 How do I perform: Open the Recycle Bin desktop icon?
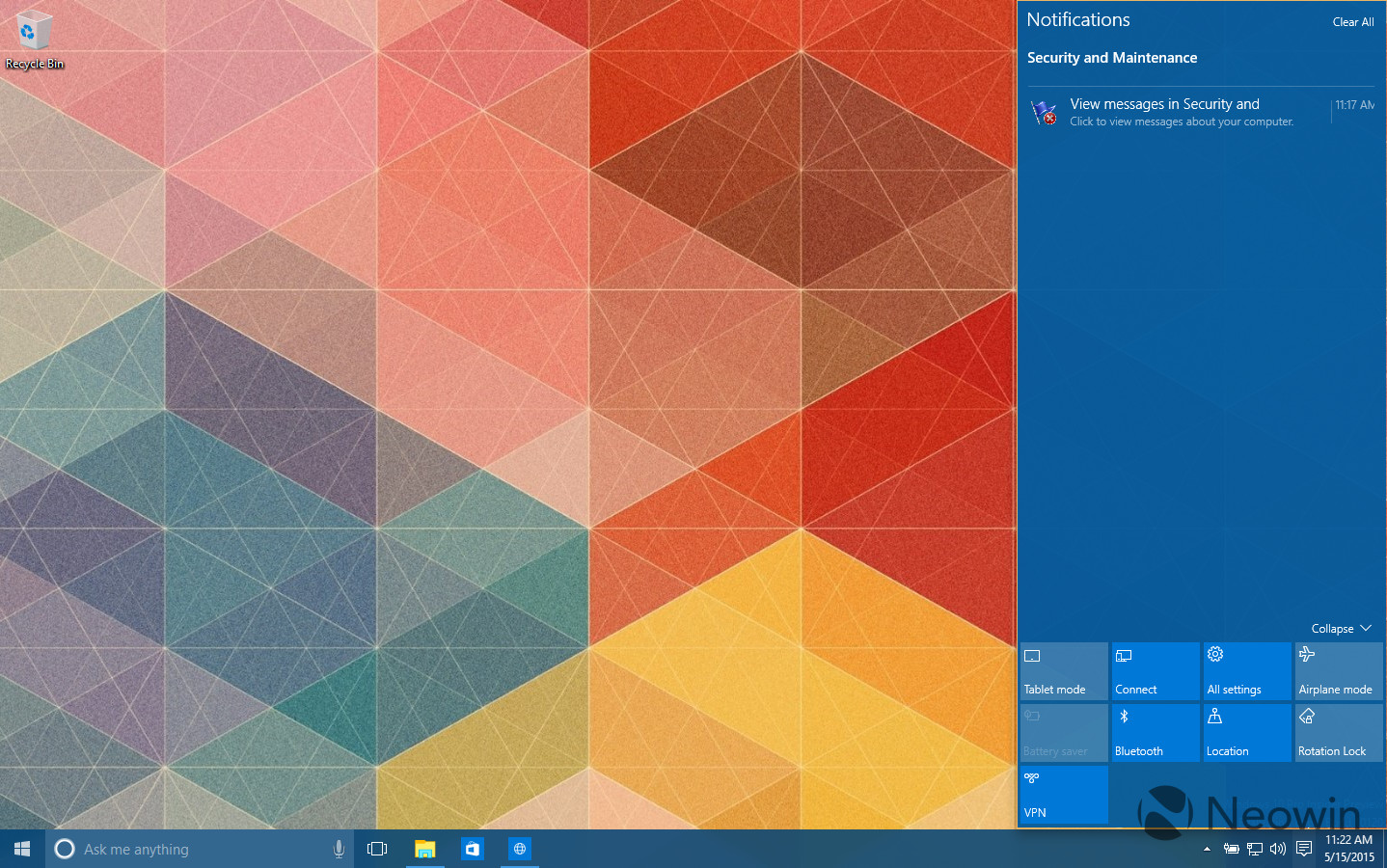coord(35,41)
